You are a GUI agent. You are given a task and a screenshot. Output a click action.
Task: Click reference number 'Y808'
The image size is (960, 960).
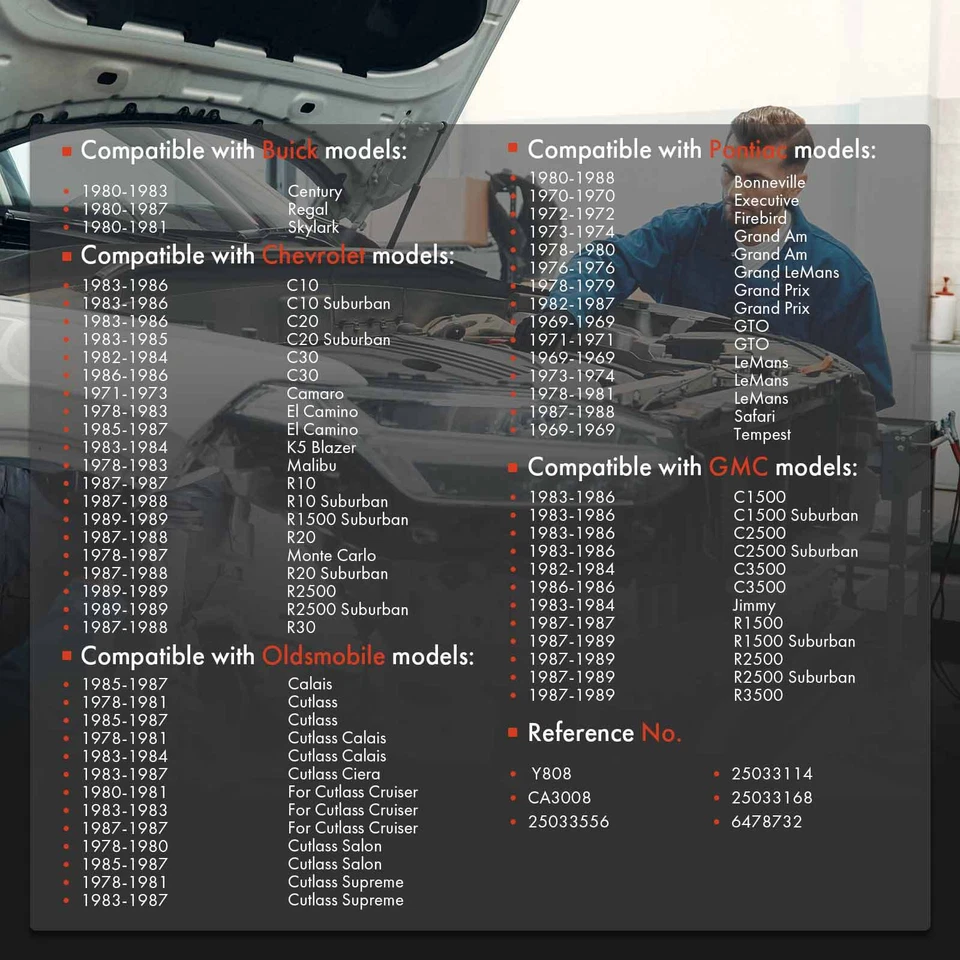(551, 774)
